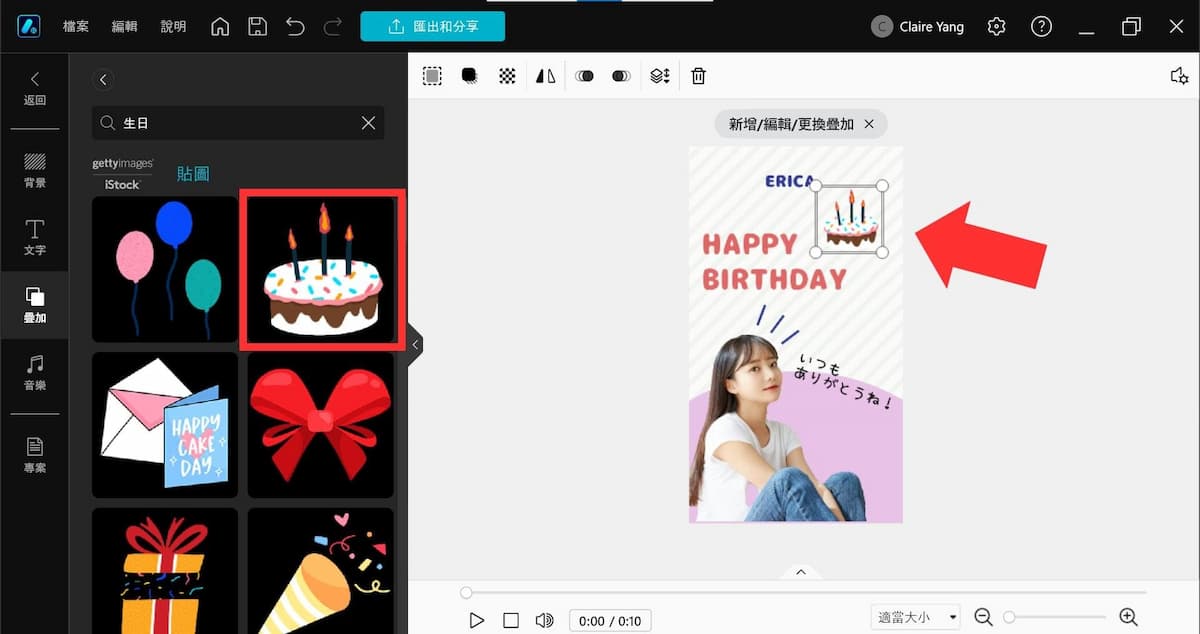Click the 生日 search field
1200x634 pixels.
pyautogui.click(x=238, y=123)
